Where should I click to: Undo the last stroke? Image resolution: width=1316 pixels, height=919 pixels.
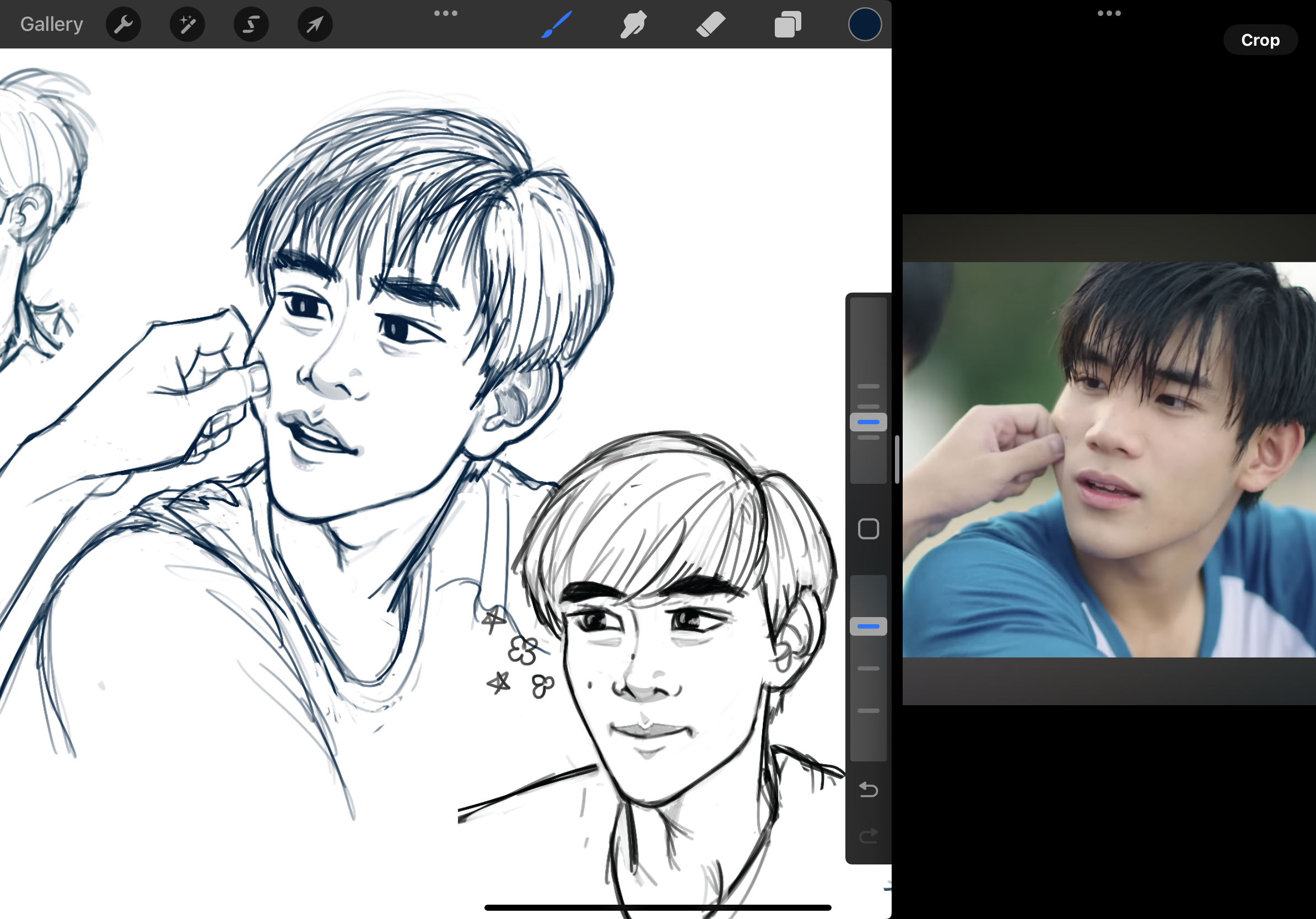coord(868,790)
